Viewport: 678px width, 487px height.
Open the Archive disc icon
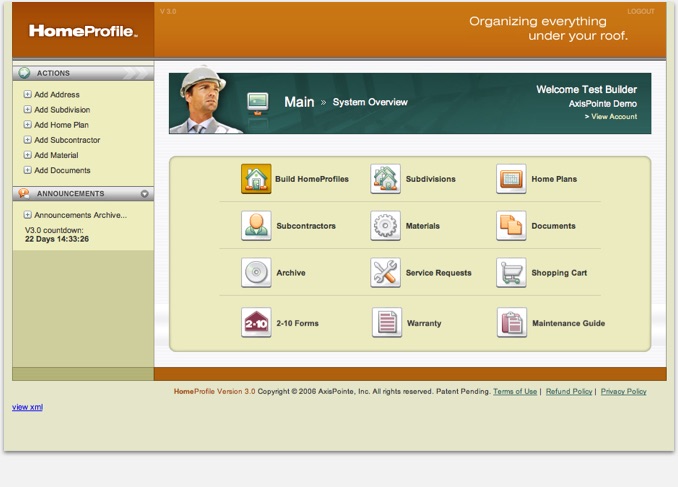coord(256,273)
